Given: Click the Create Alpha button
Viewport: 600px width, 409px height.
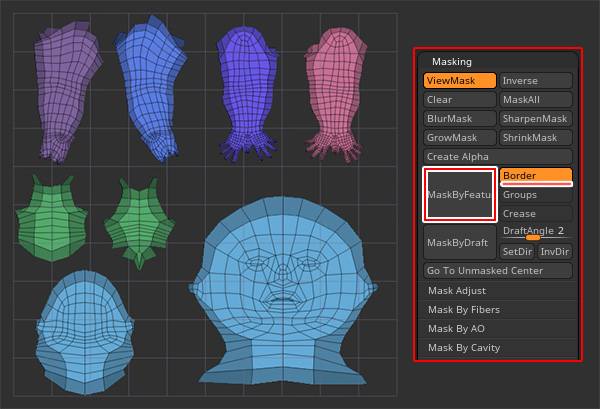Looking at the screenshot, I should tap(497, 157).
